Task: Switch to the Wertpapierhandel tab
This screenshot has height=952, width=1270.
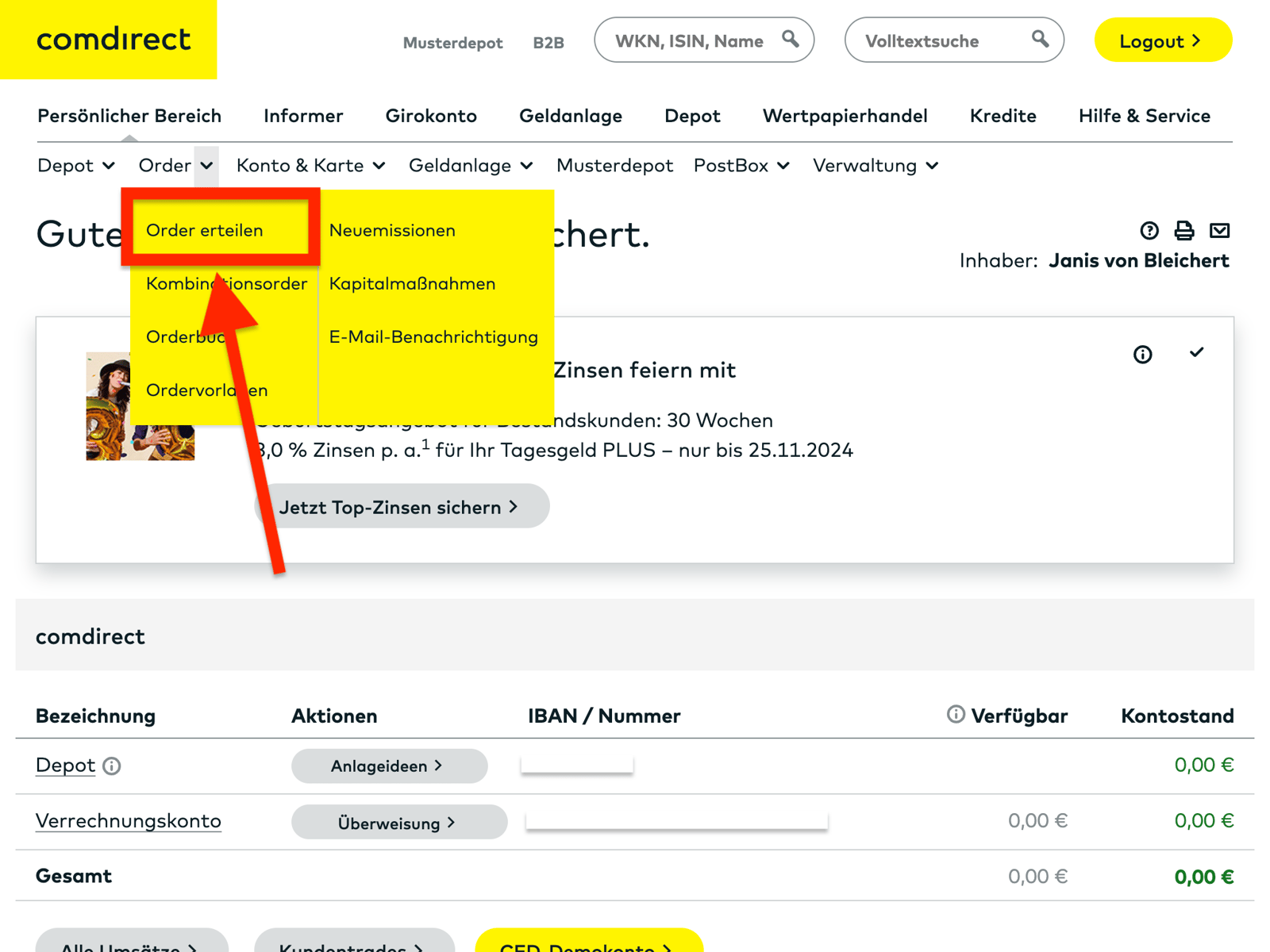Action: tap(845, 116)
